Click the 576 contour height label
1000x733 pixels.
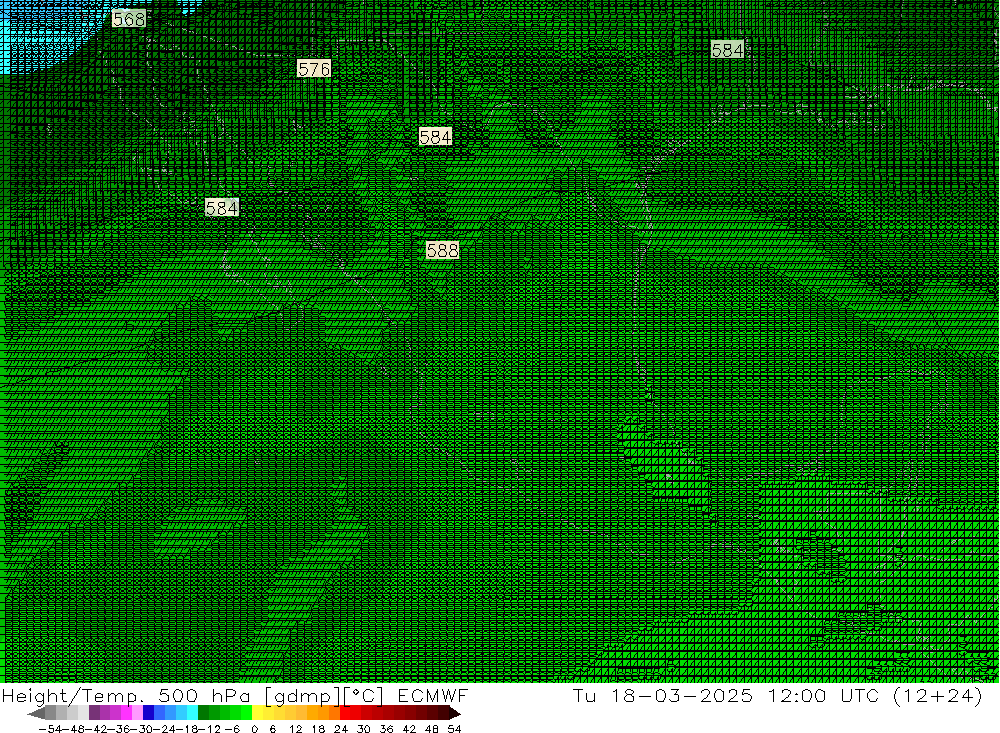tap(314, 68)
